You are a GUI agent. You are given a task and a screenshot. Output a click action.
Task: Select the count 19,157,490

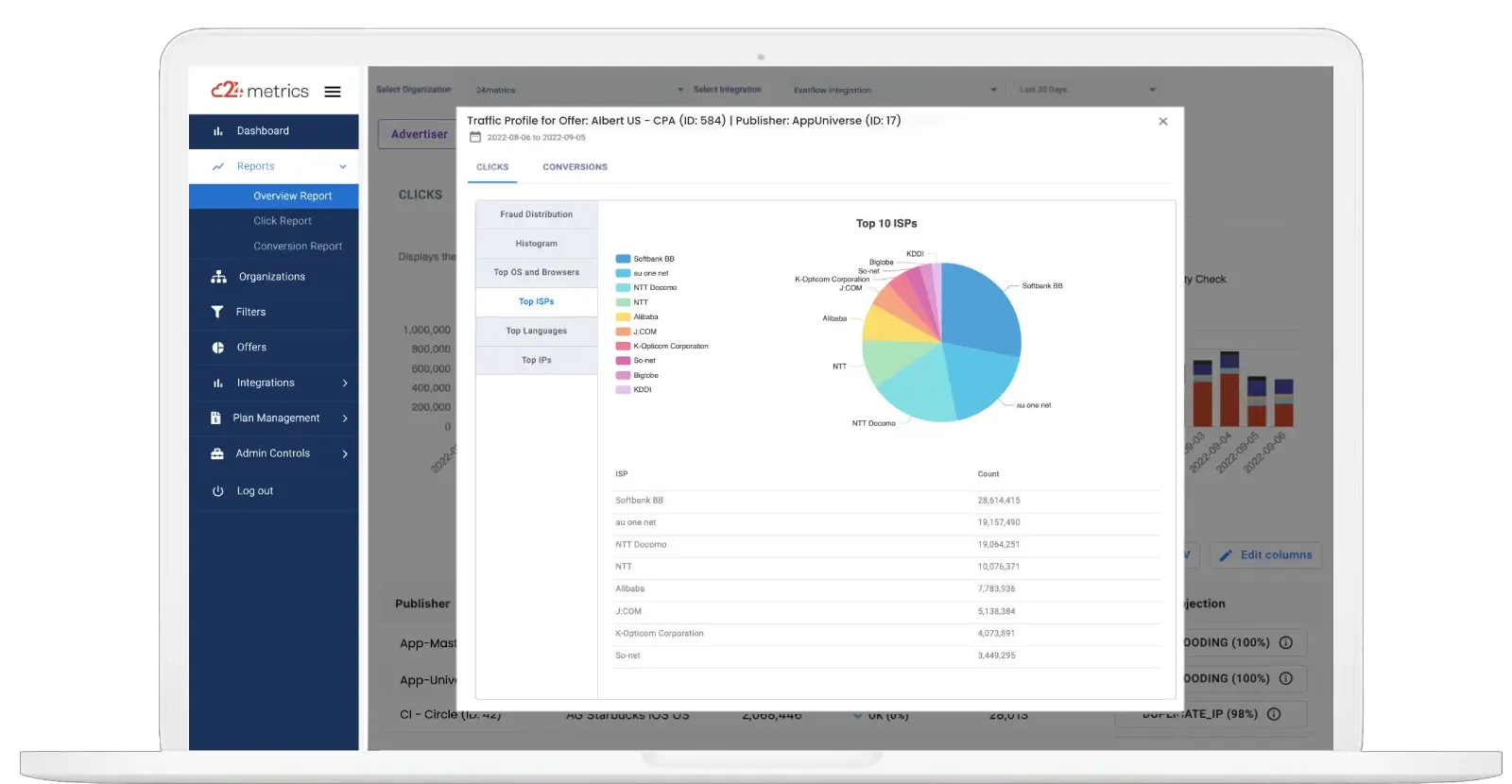[x=999, y=522]
